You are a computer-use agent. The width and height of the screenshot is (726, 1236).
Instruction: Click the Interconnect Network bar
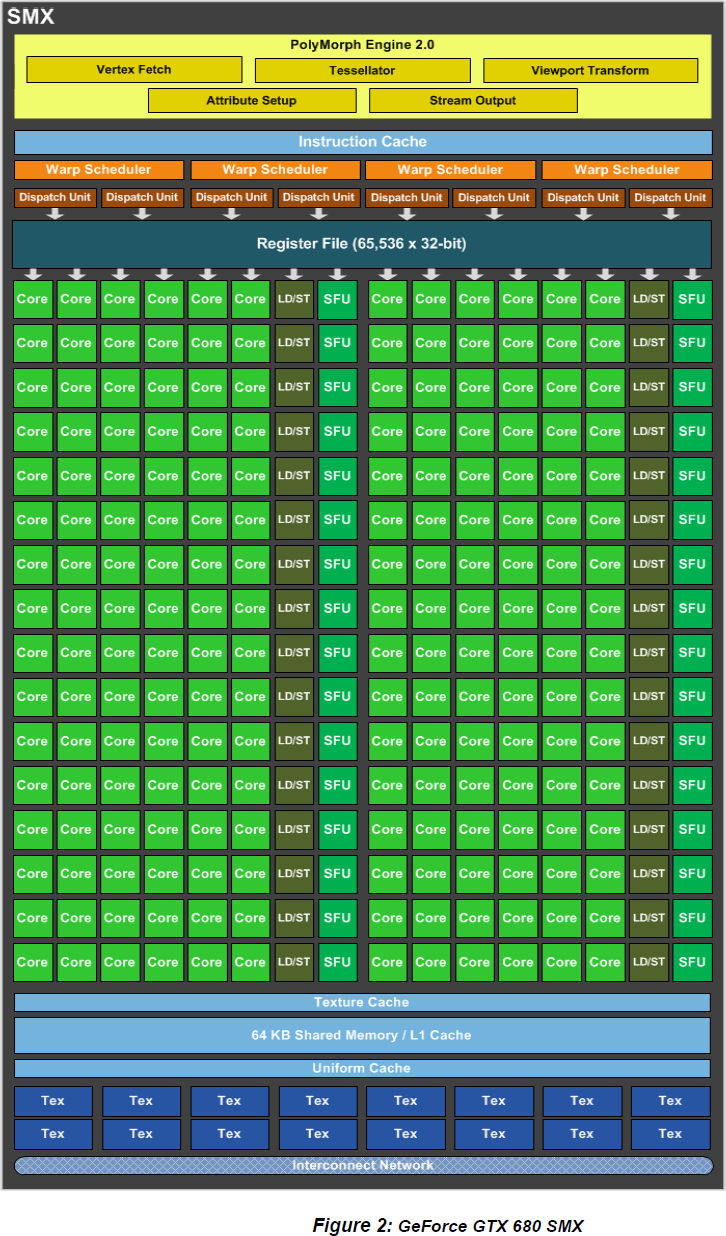(x=362, y=1165)
